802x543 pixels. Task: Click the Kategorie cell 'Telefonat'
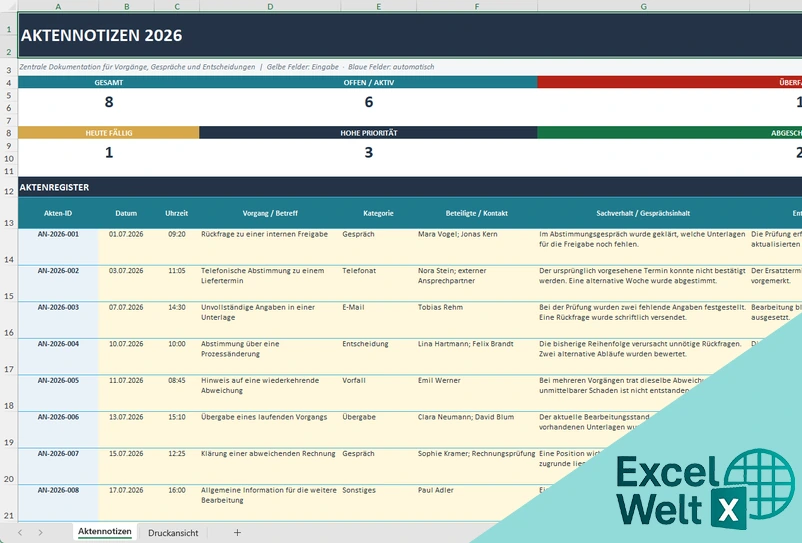tap(378, 283)
